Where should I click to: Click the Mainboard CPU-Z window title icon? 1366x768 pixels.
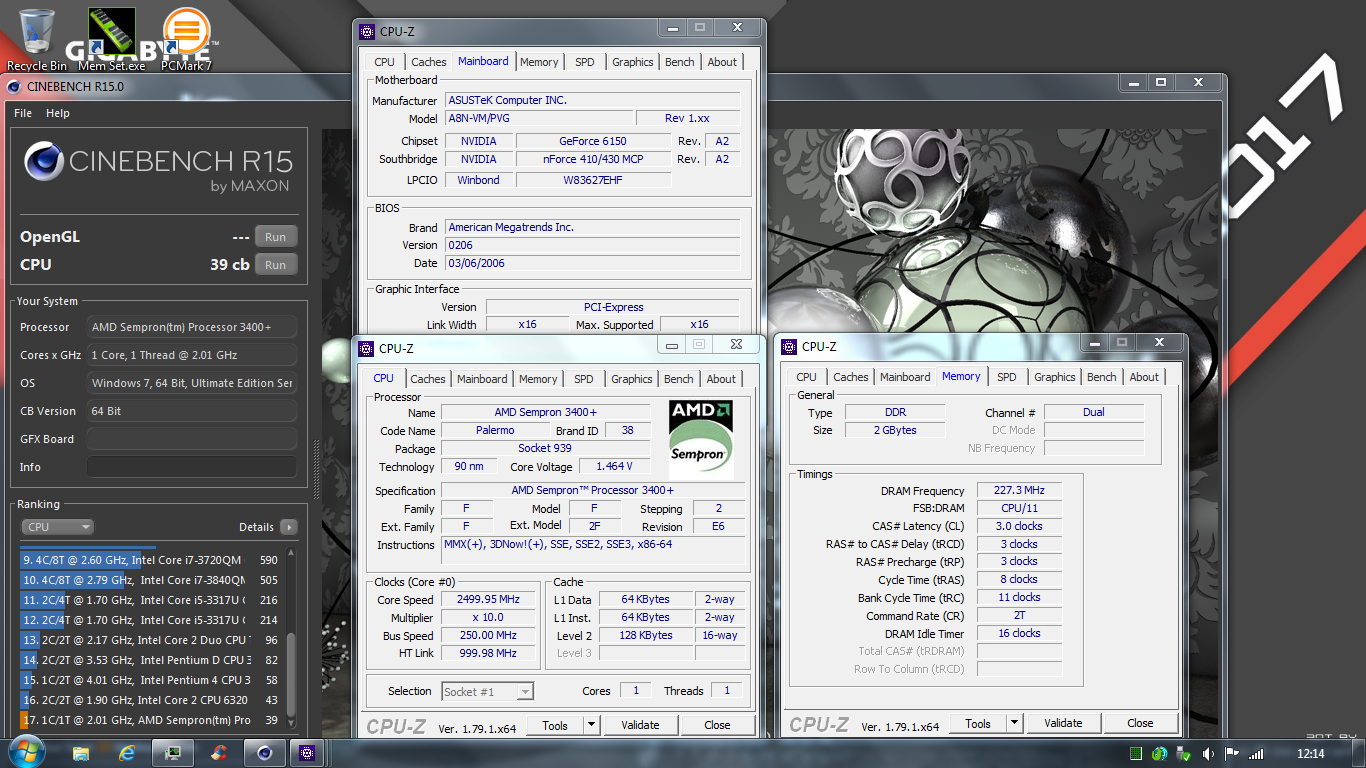[x=366, y=31]
